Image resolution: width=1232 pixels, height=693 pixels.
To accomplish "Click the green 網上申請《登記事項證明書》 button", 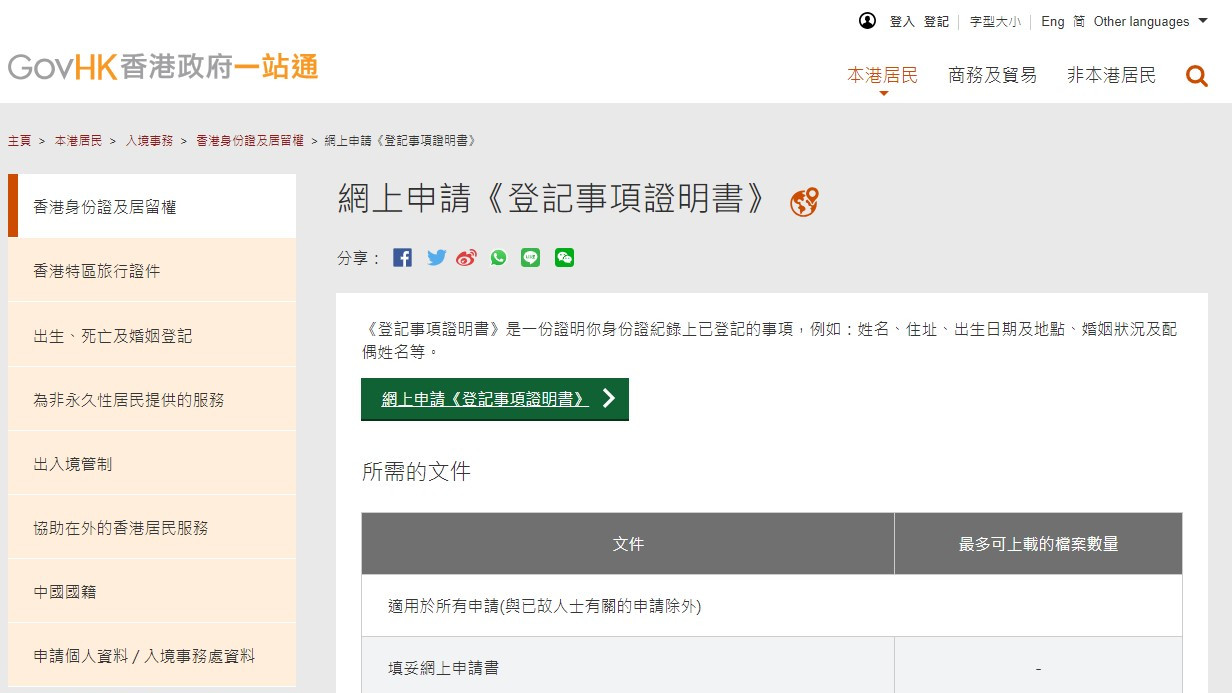I will coord(494,399).
